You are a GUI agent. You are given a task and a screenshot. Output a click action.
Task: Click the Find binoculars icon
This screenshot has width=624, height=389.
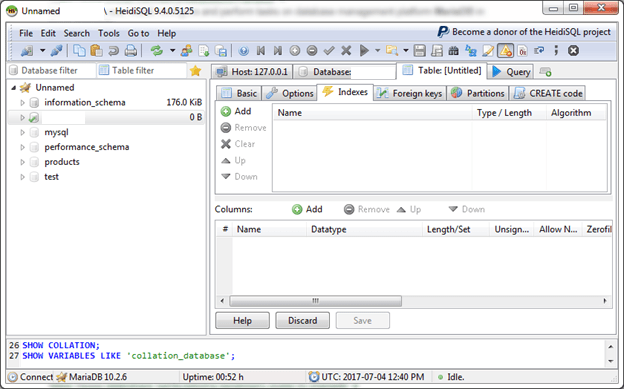[x=454, y=51]
